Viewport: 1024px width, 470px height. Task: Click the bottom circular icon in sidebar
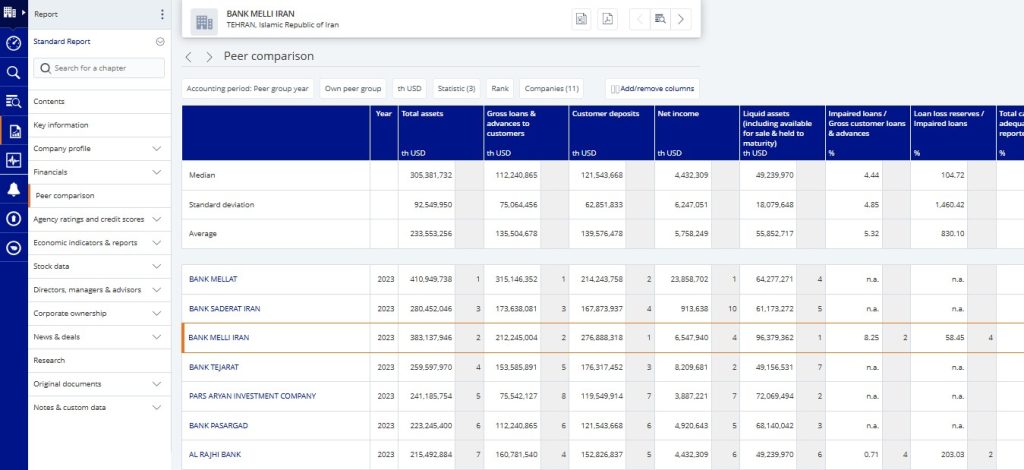coord(13,248)
